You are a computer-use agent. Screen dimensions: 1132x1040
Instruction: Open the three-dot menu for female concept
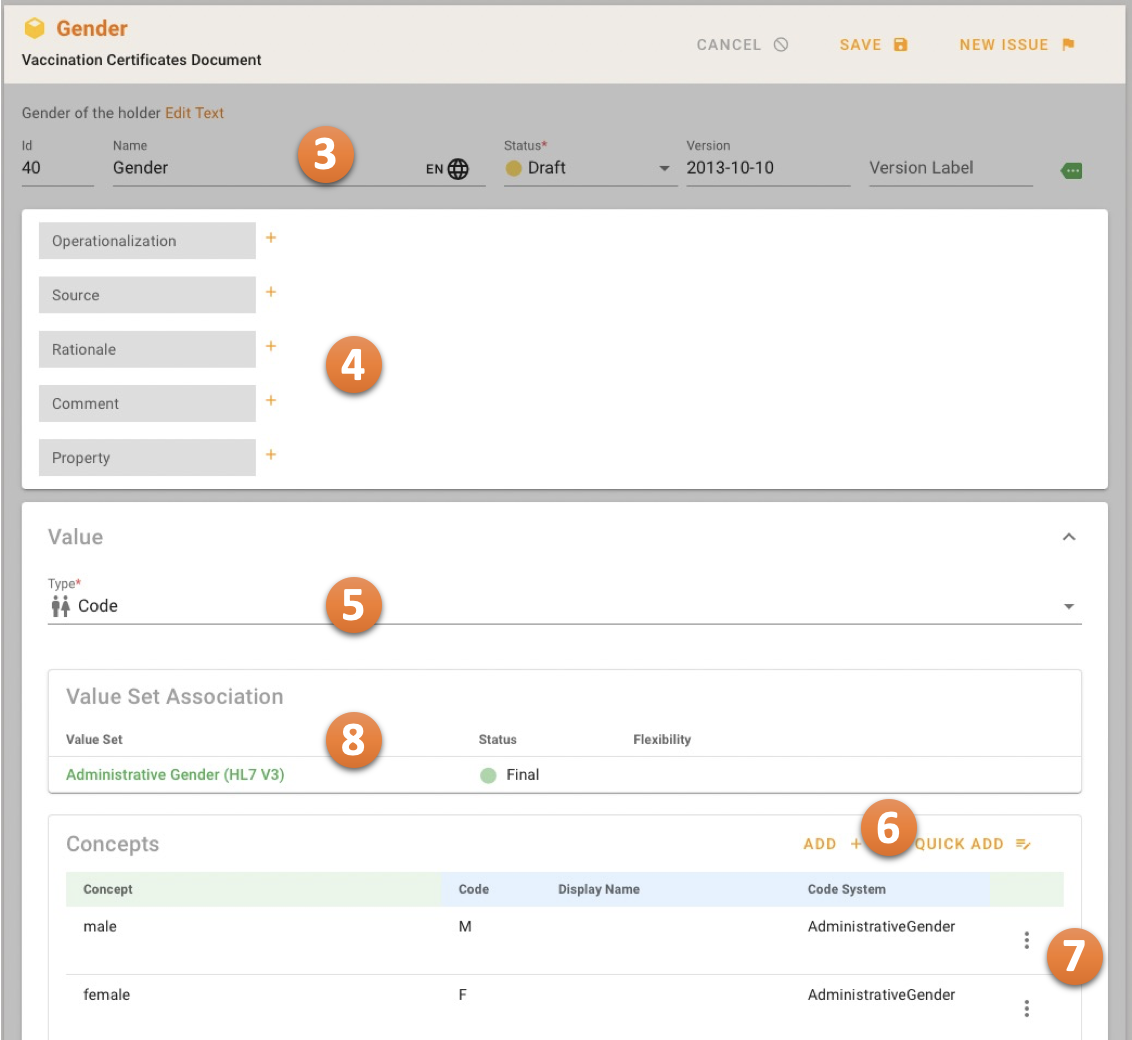point(1026,1008)
